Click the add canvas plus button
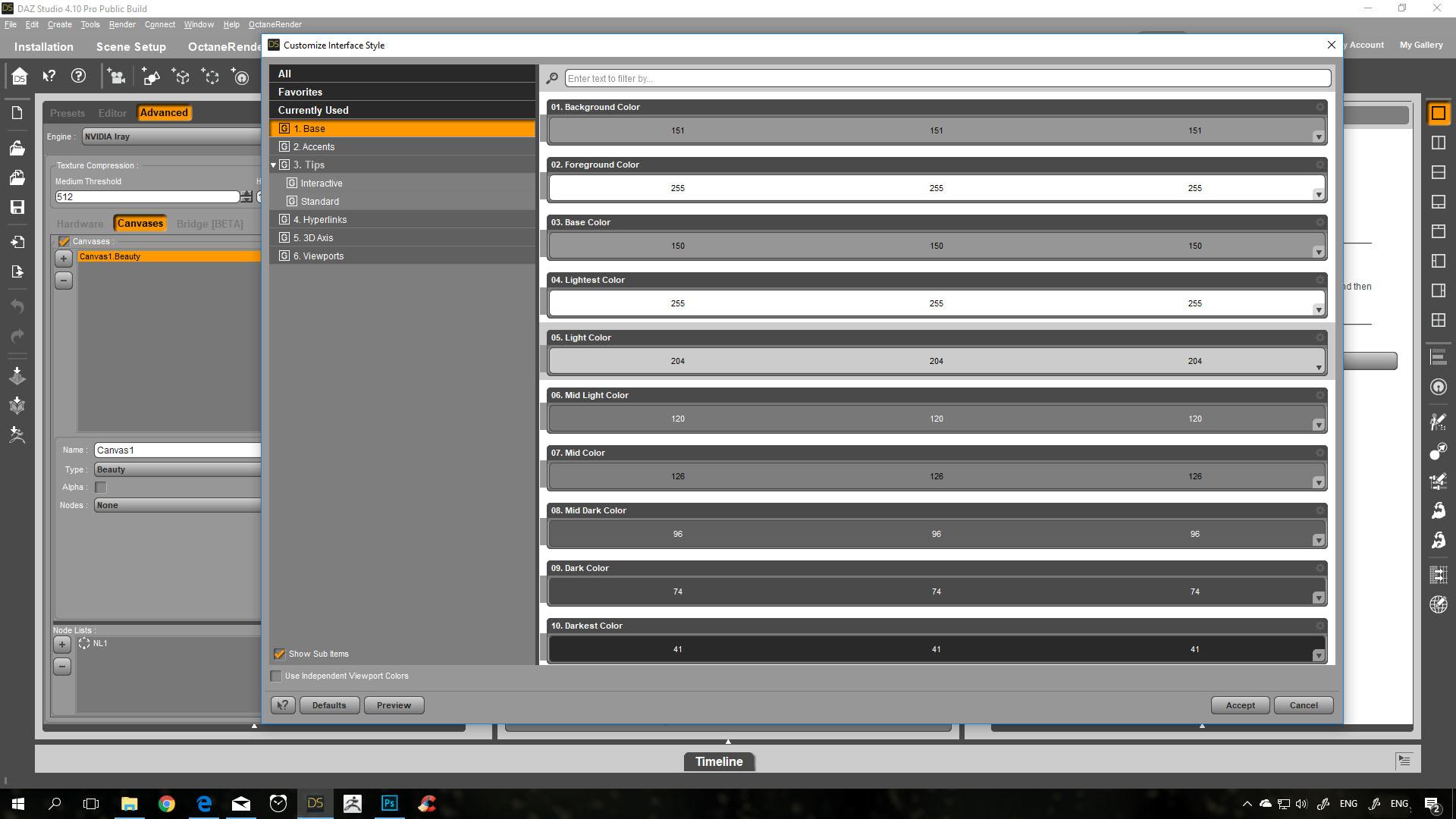This screenshot has height=819, width=1456. coord(64,259)
